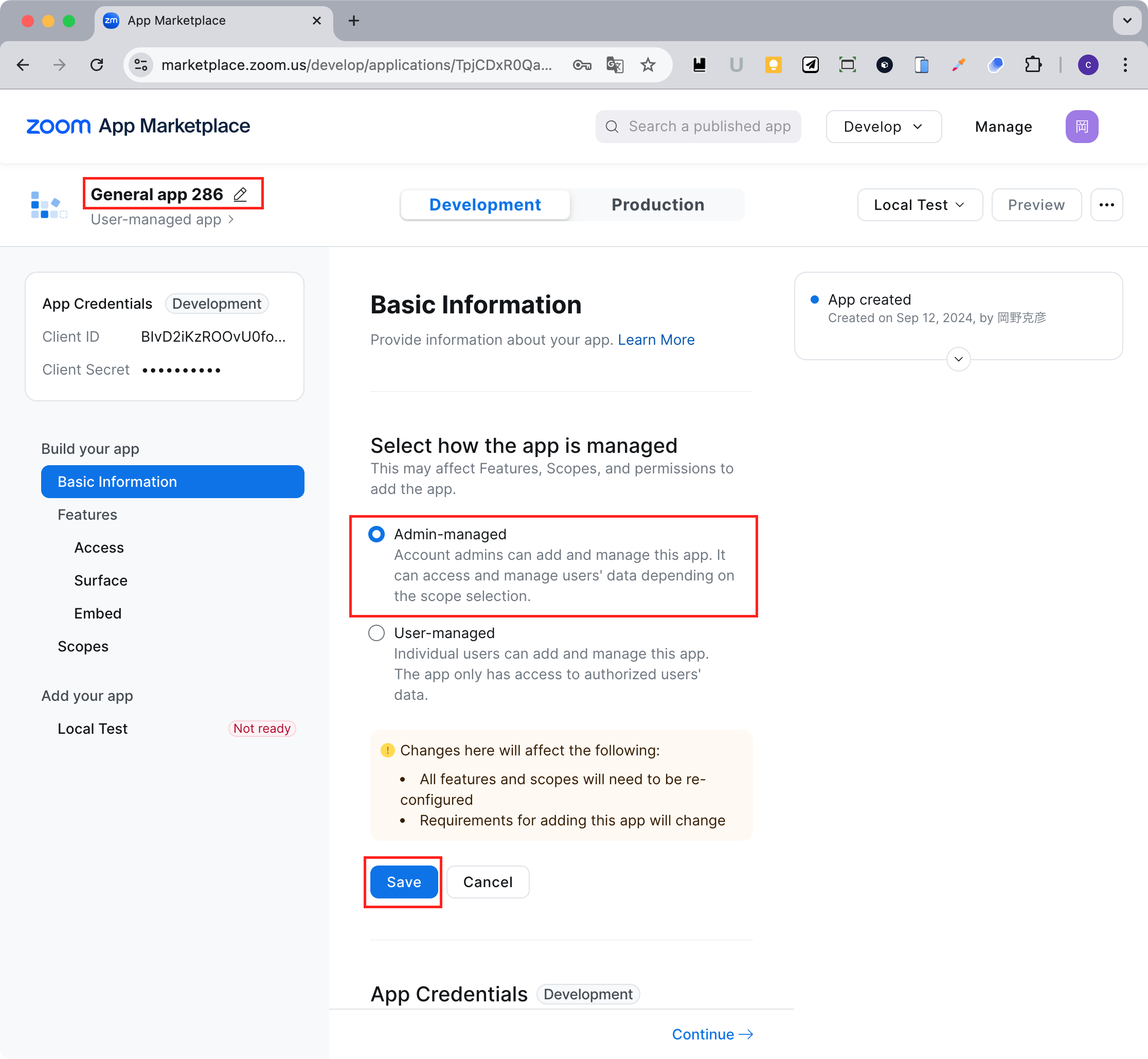Click the Search a published app field
Image resolution: width=1148 pixels, height=1059 pixels.
(x=708, y=127)
